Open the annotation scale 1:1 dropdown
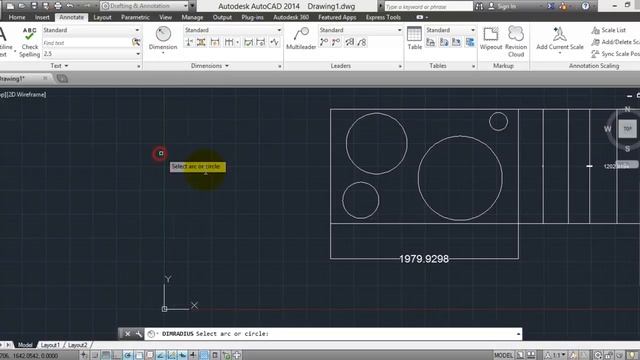This screenshot has height=360, width=640. pyautogui.click(x=556, y=355)
